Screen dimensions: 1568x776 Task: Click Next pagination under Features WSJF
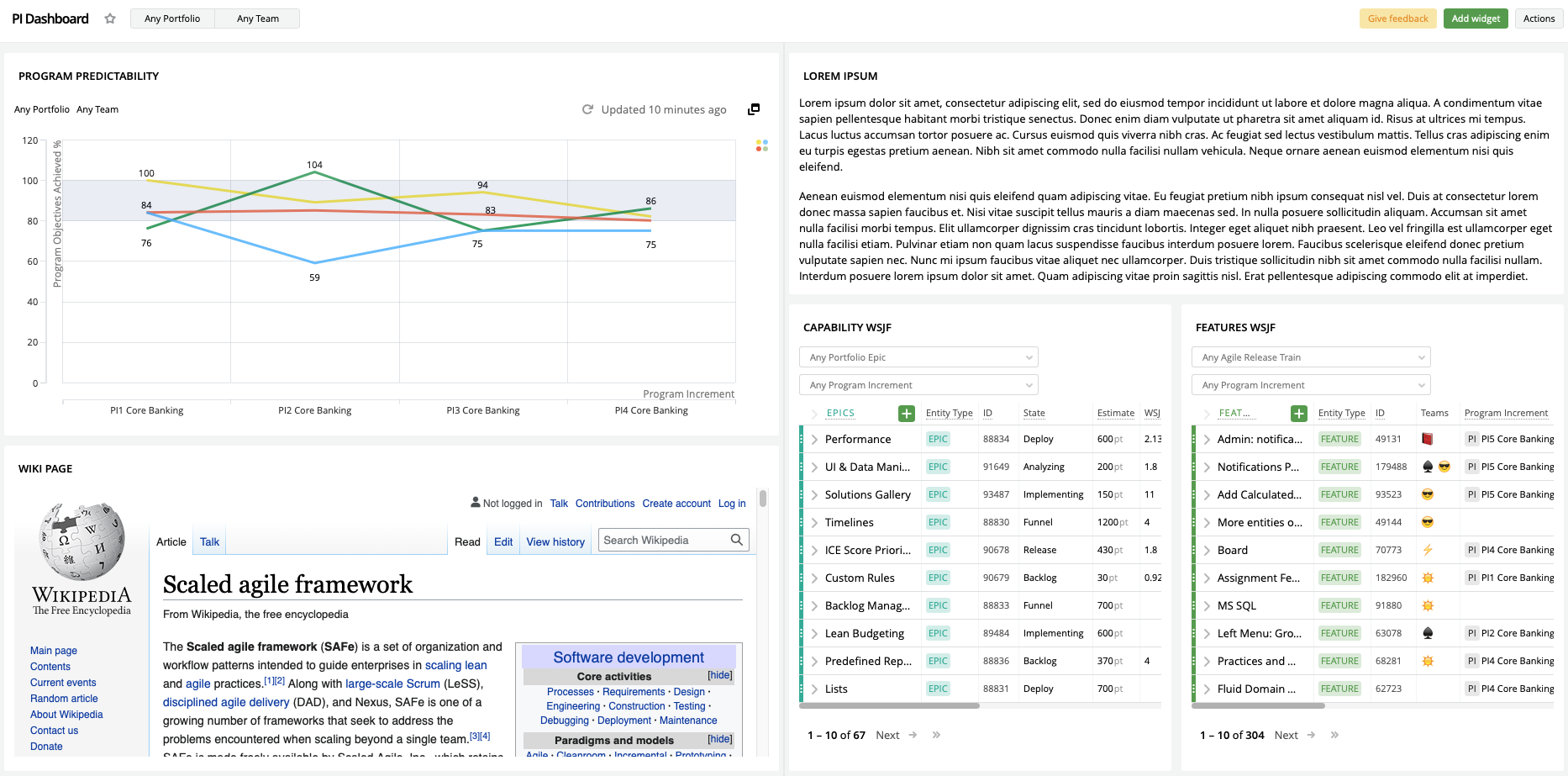pyautogui.click(x=1286, y=735)
